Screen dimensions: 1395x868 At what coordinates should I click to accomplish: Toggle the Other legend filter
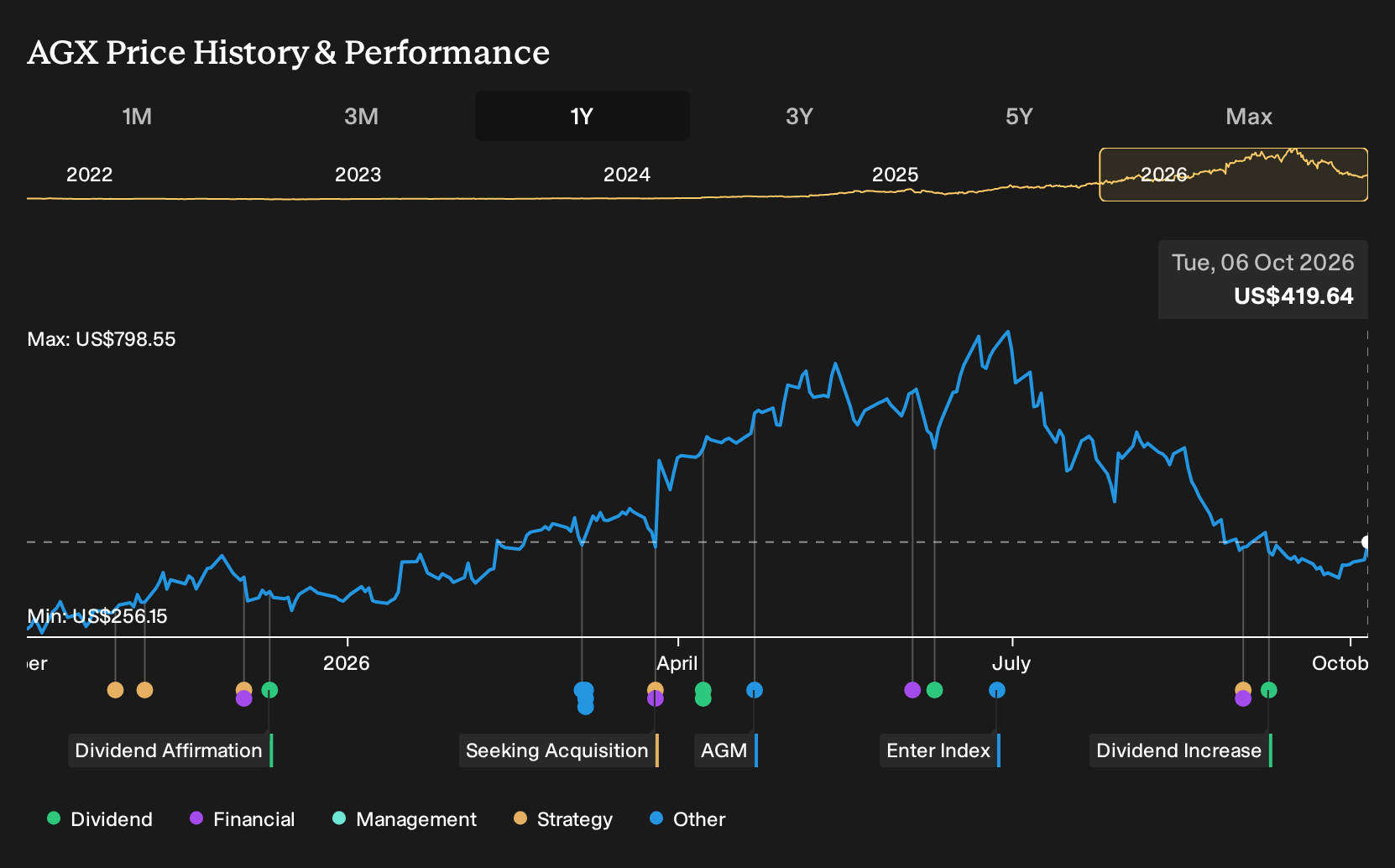pyautogui.click(x=687, y=819)
